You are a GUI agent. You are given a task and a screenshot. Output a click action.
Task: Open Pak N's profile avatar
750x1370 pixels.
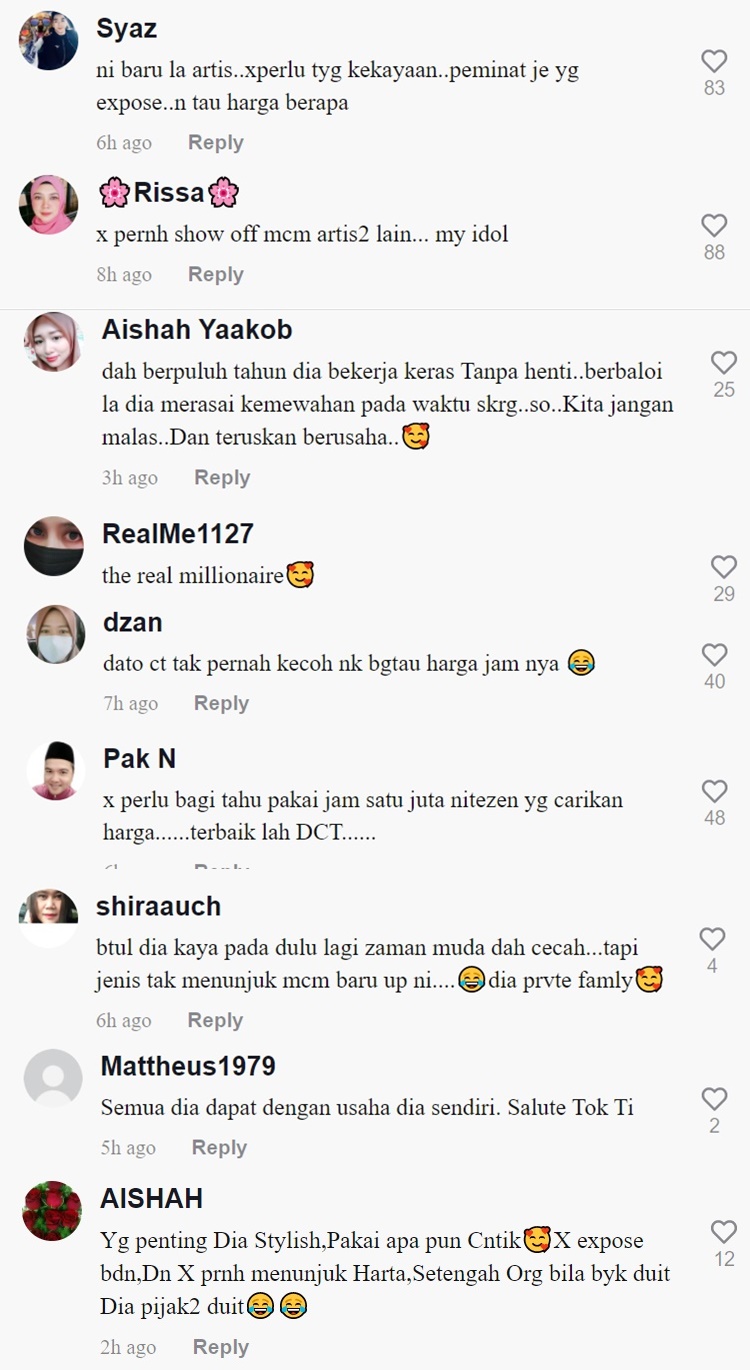coord(54,771)
